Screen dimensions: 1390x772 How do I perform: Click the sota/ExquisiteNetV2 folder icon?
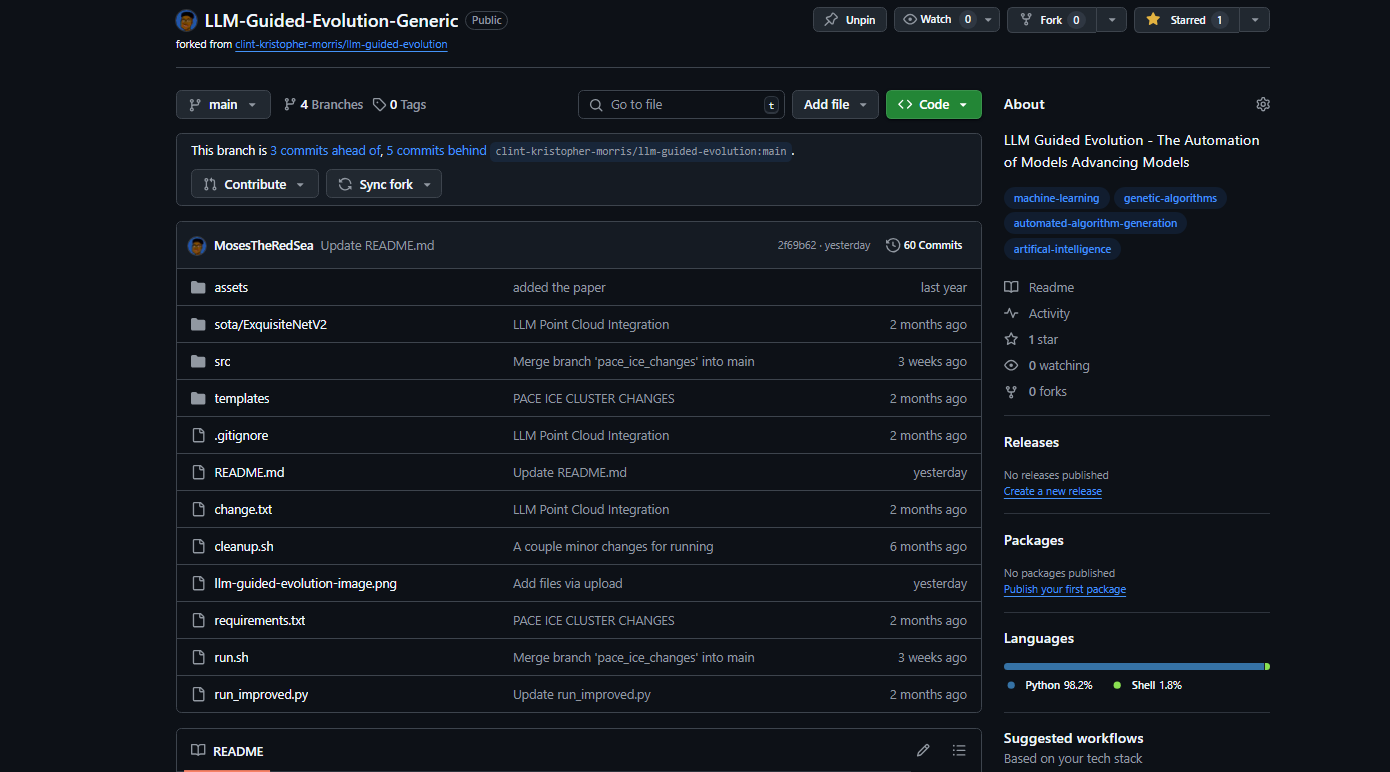click(x=197, y=324)
